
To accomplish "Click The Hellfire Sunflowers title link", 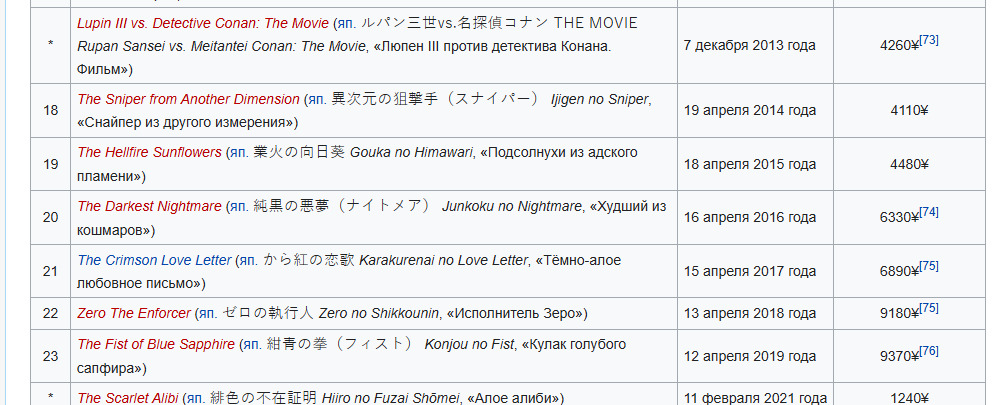I will [x=149, y=152].
